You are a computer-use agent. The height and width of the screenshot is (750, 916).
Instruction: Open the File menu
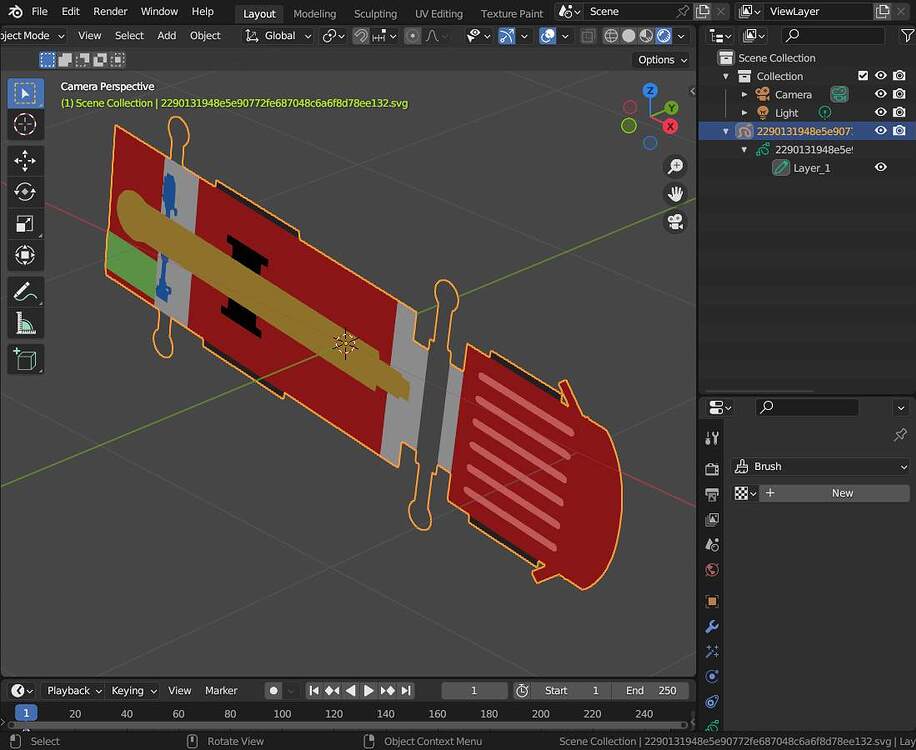coord(40,11)
